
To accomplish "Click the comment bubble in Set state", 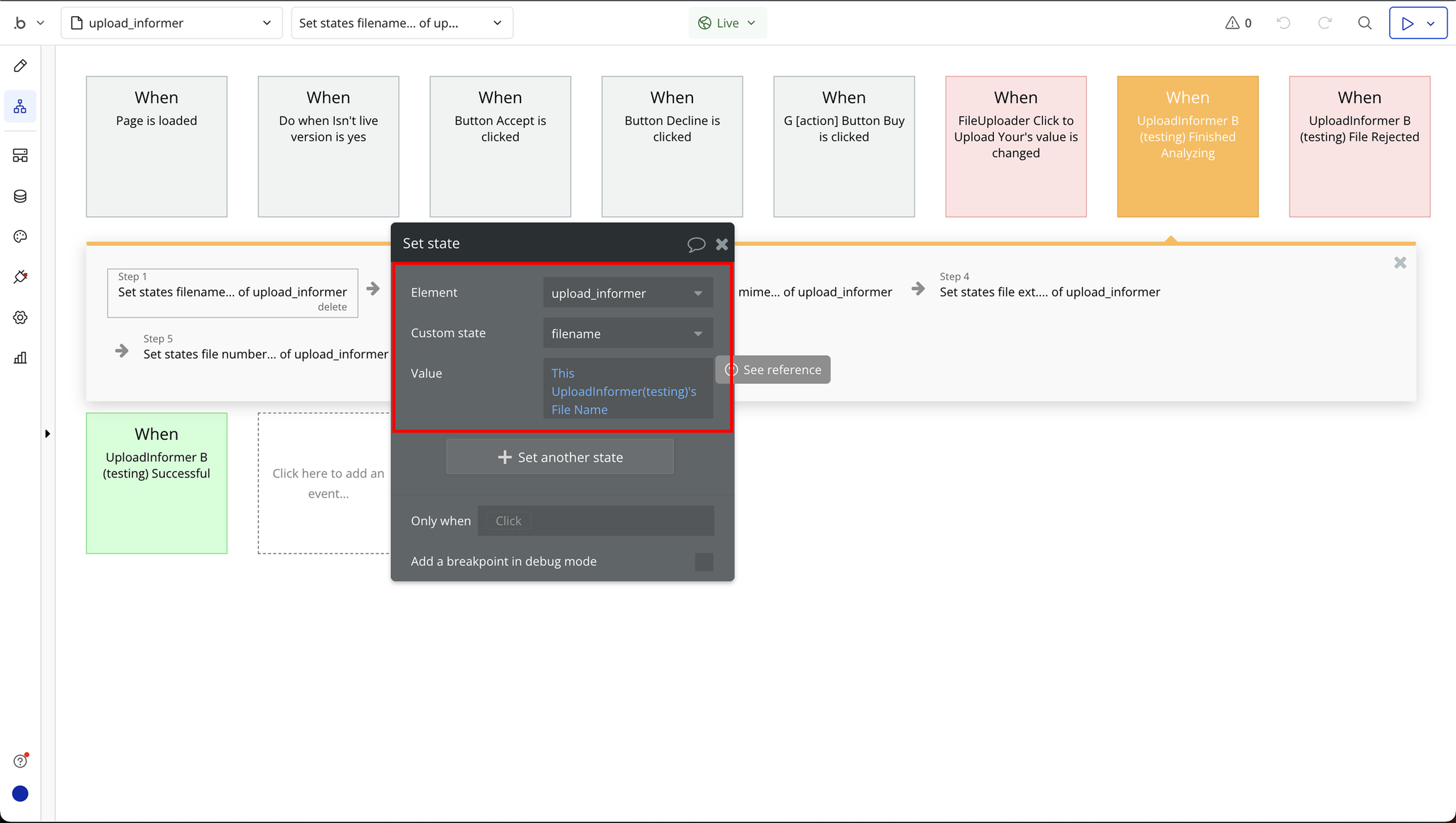I will [695, 244].
